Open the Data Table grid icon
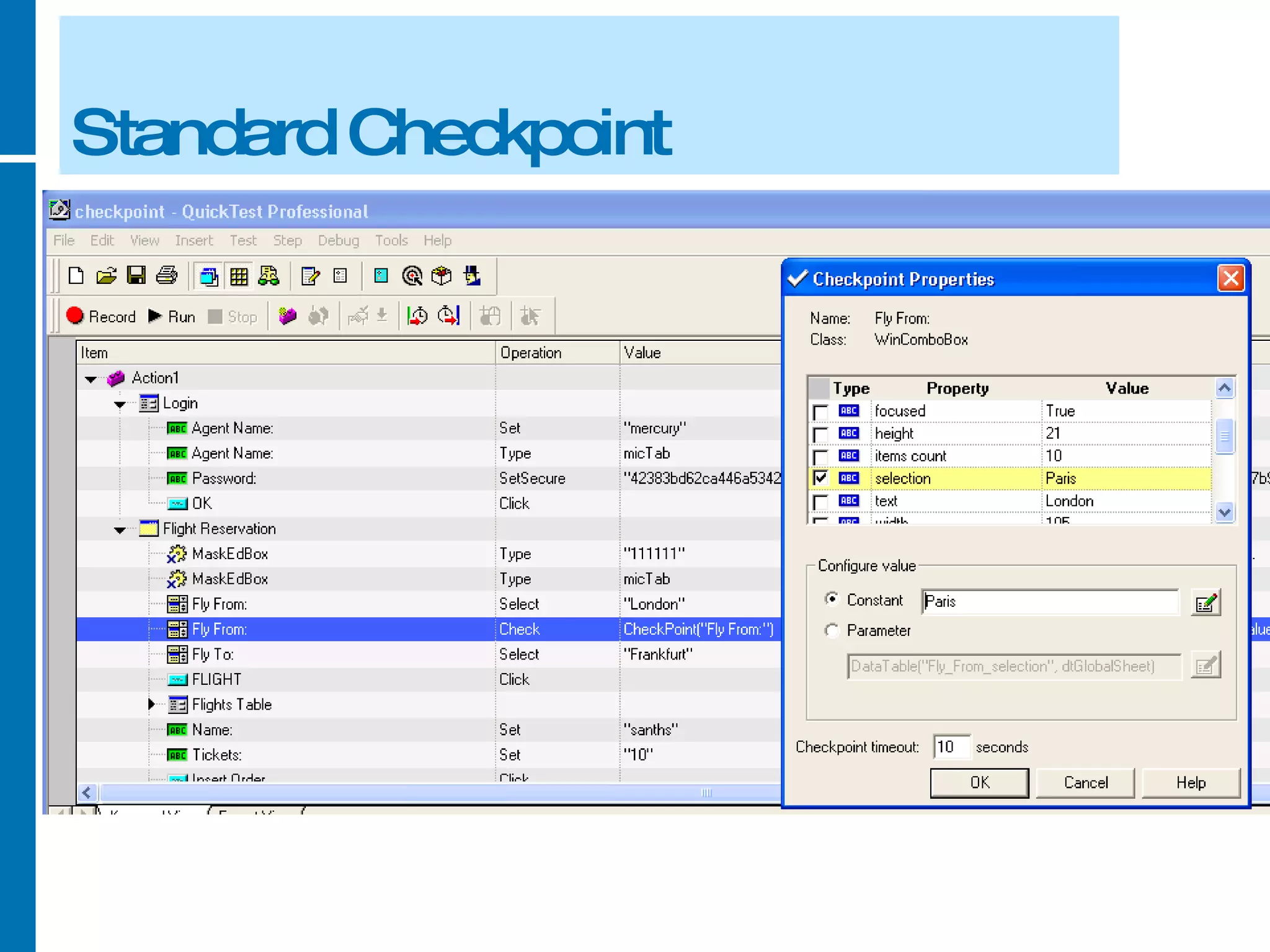 (x=239, y=276)
